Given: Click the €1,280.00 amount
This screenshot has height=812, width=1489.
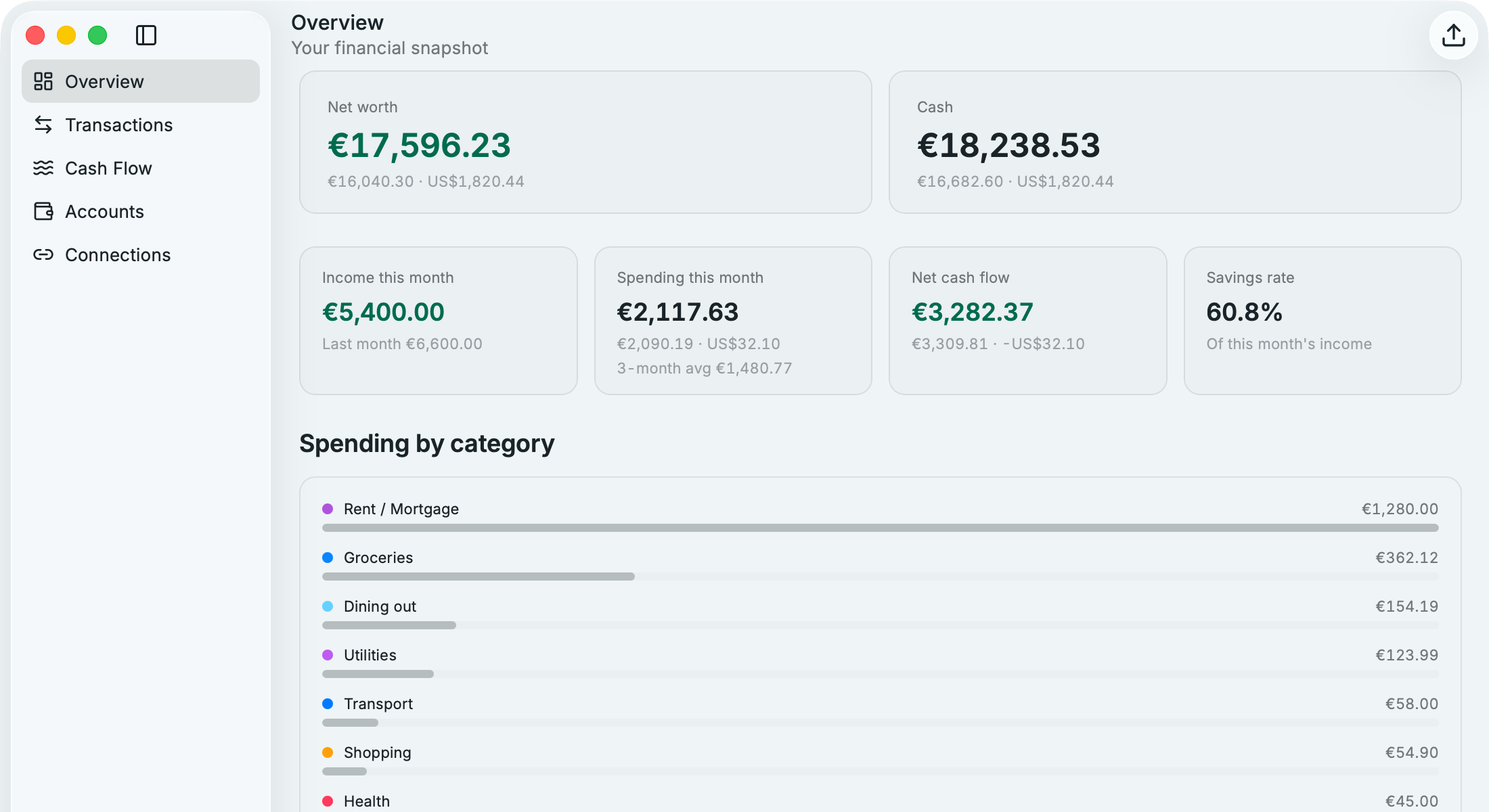Looking at the screenshot, I should 1400,509.
